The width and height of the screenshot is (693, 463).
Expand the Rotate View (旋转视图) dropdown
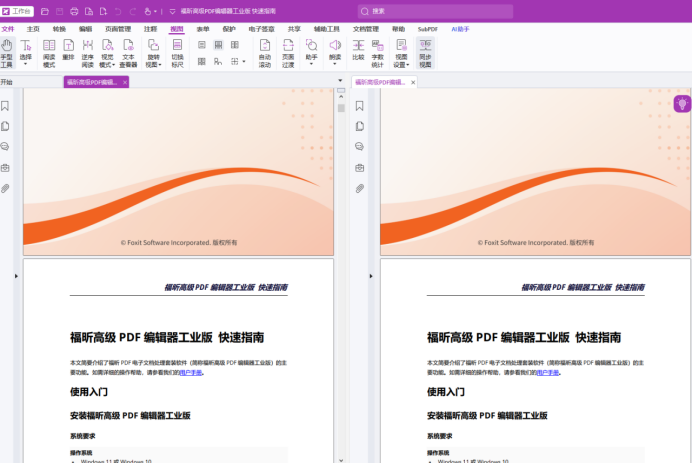pyautogui.click(x=153, y=53)
